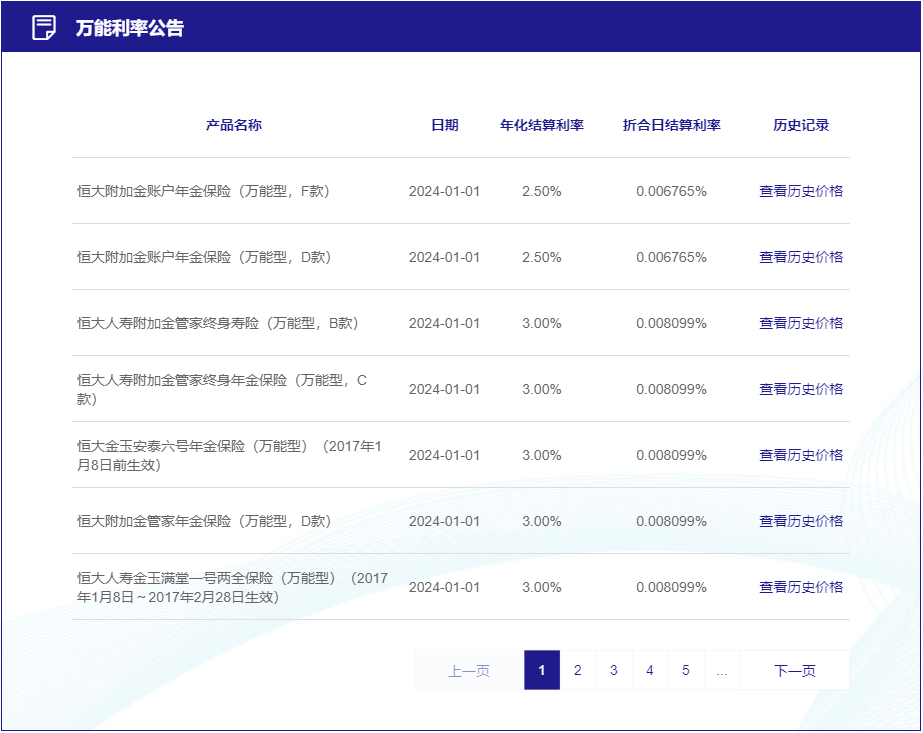Click 2.50% rate in 金账户 F款 row
This screenshot has width=923, height=733.
click(x=542, y=191)
